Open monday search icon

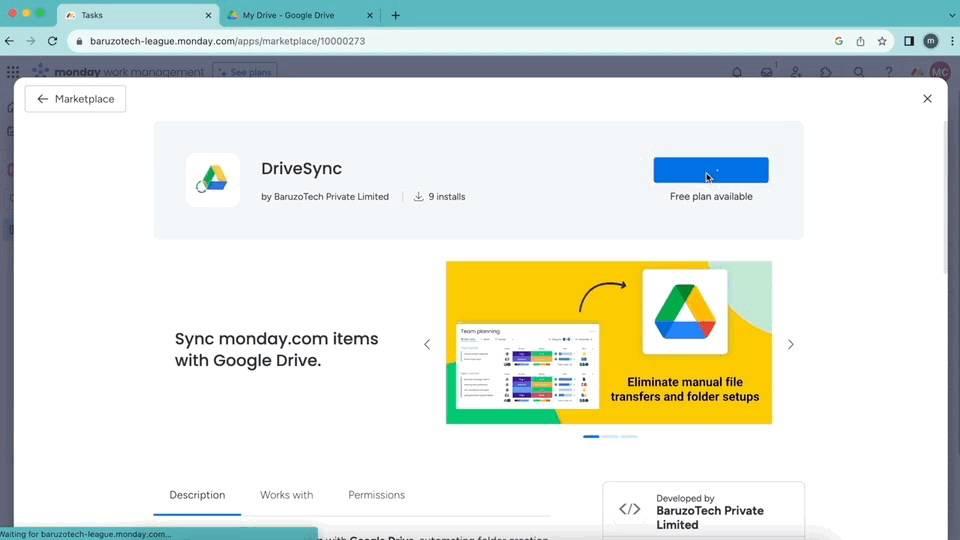click(x=859, y=72)
